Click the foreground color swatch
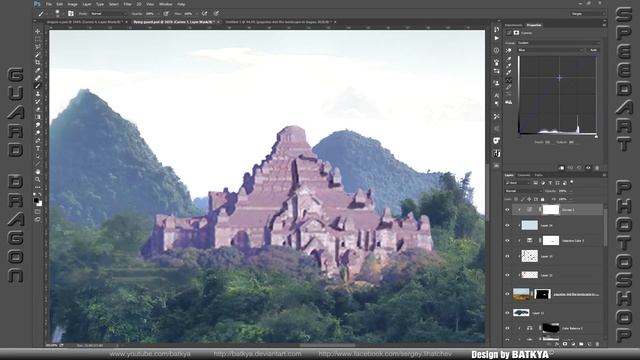 (x=36, y=201)
